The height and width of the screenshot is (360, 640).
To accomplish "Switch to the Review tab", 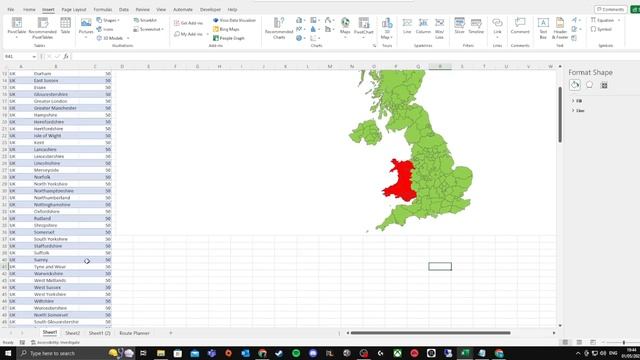I will pos(142,9).
